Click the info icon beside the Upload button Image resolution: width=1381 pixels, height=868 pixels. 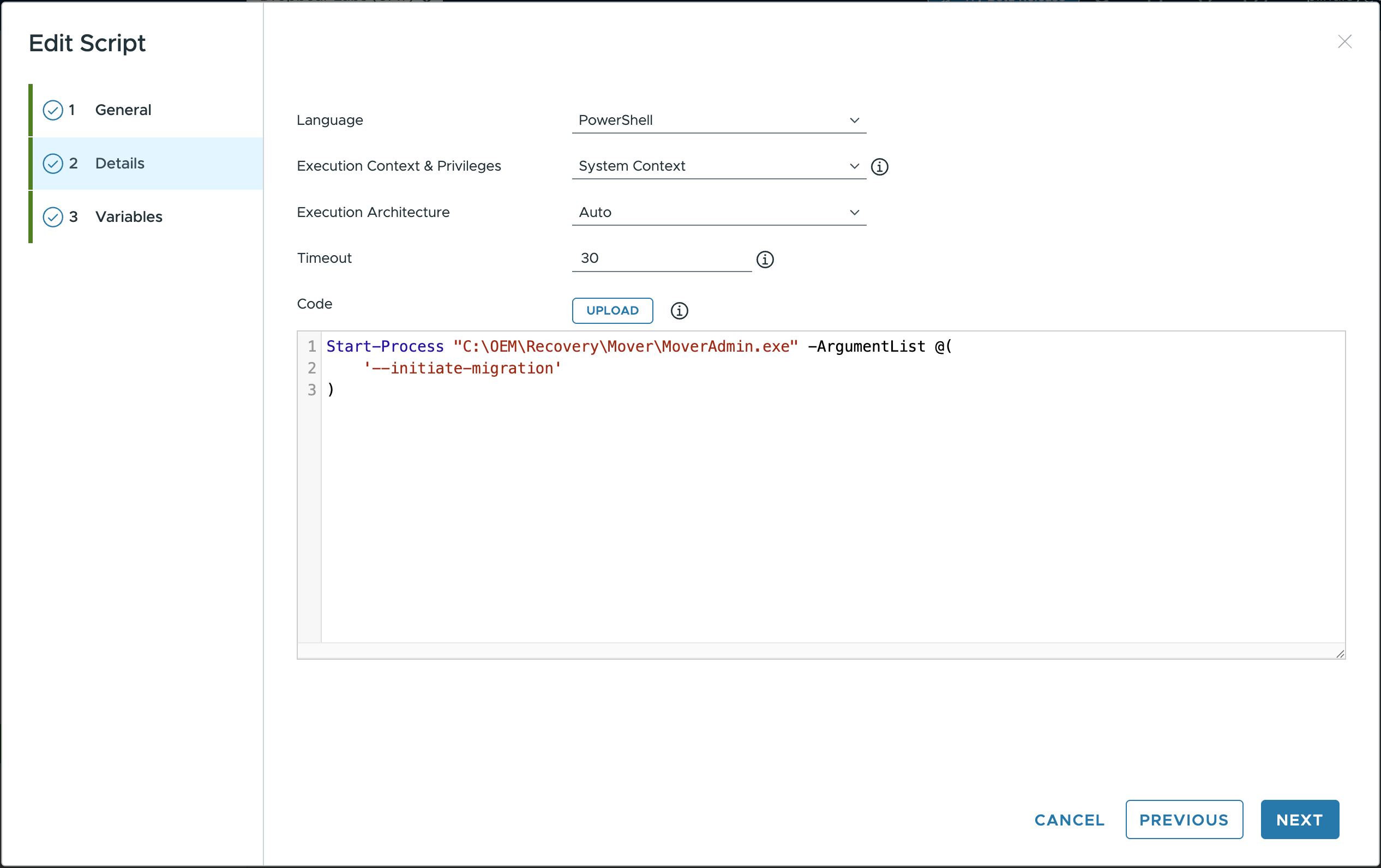pos(679,311)
